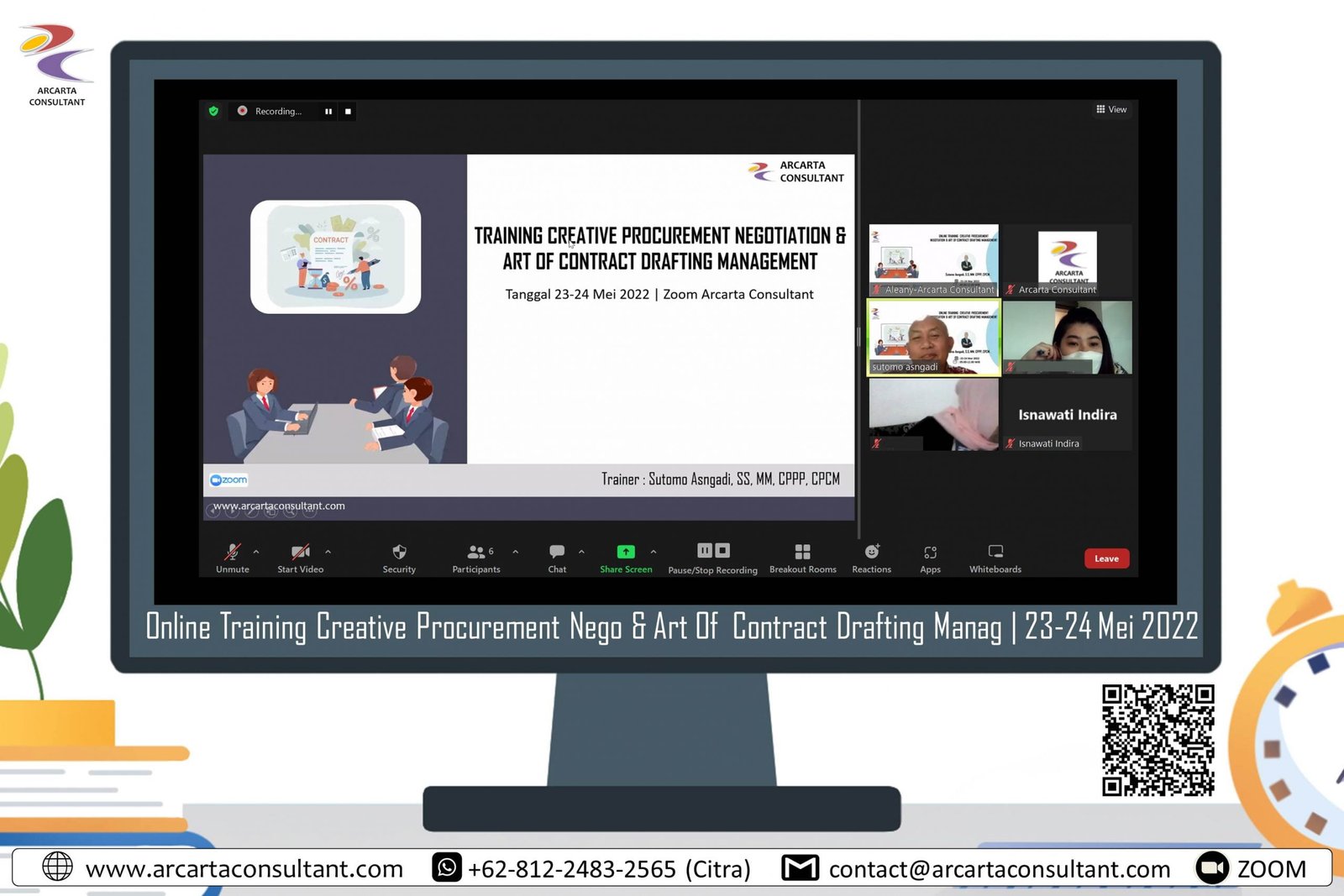The width and height of the screenshot is (1344, 896).
Task: Pause recording using the top indicator button
Action: (x=328, y=112)
